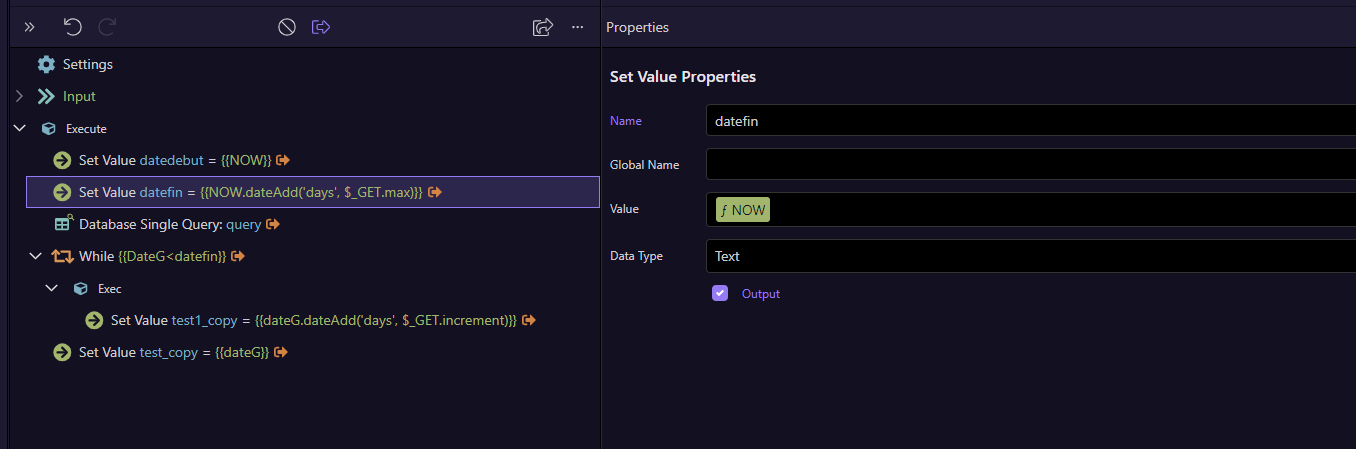The height and width of the screenshot is (449, 1356).
Task: Expand the Input node chevron
Action: coord(19,96)
